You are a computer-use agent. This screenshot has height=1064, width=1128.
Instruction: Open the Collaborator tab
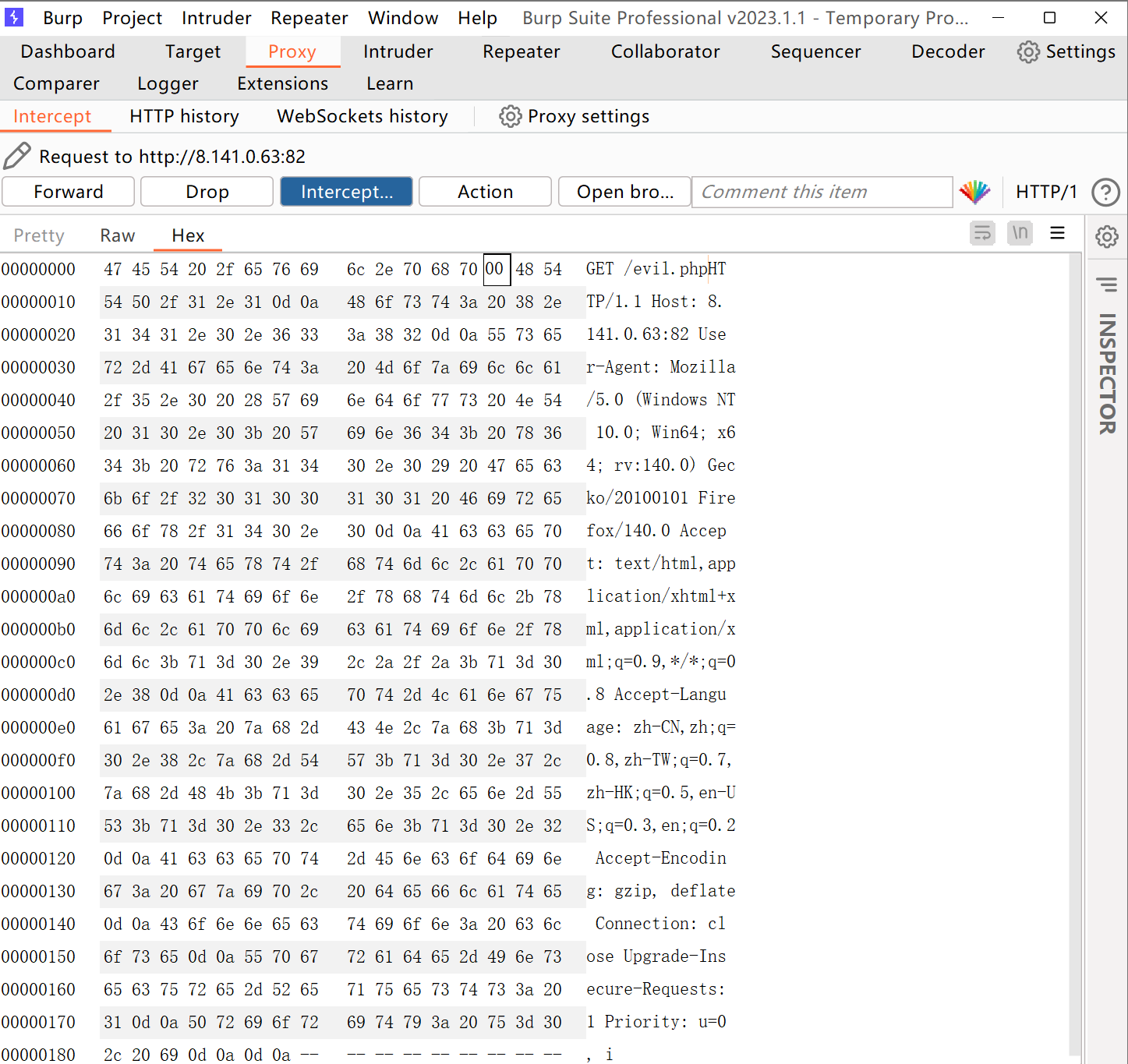point(665,51)
